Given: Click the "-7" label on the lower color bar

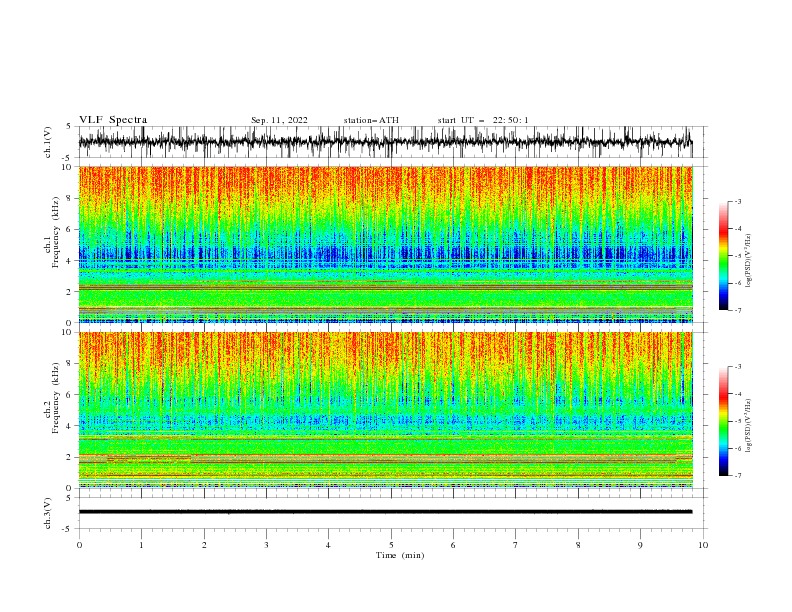Looking at the screenshot, I should pos(737,476).
